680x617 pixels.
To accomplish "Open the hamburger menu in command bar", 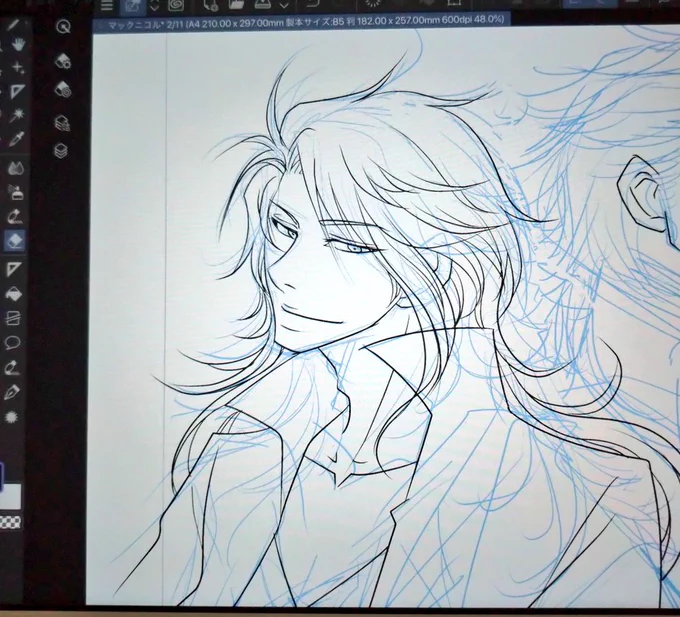I will (x=107, y=5).
